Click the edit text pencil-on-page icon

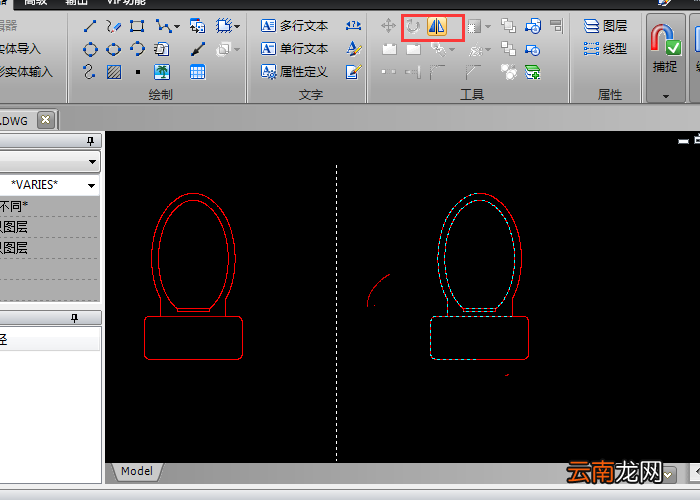click(354, 71)
